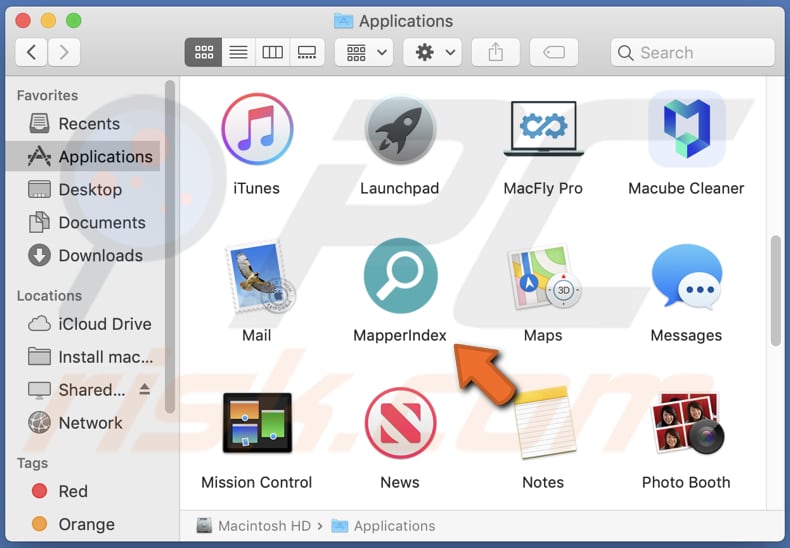Click the main file area vertical scrollbar
The height and width of the screenshot is (548, 790).
(776, 292)
